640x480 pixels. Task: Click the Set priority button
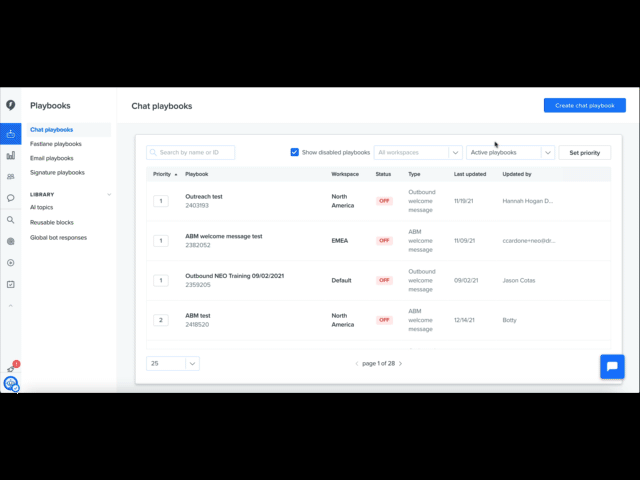pos(584,153)
